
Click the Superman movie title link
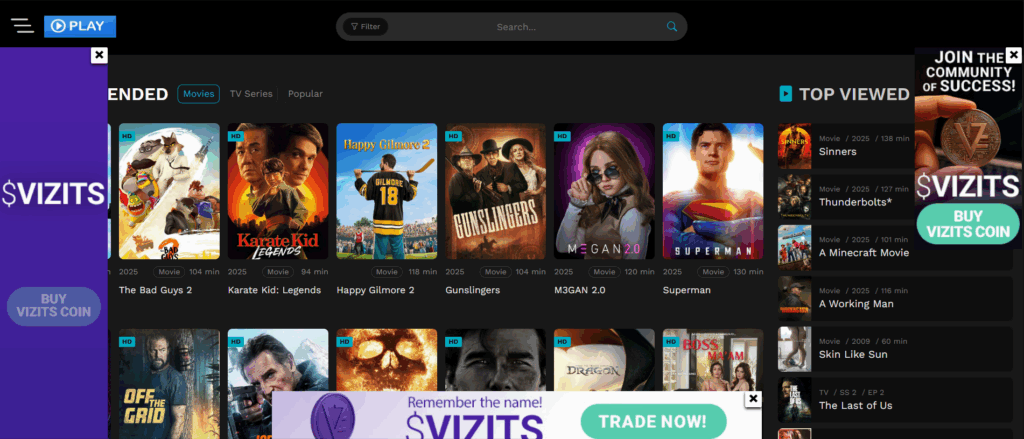pos(687,290)
